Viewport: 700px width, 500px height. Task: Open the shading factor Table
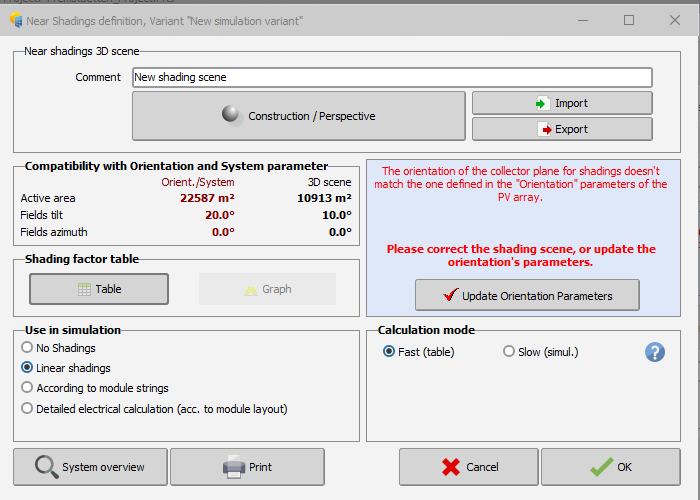coord(99,289)
